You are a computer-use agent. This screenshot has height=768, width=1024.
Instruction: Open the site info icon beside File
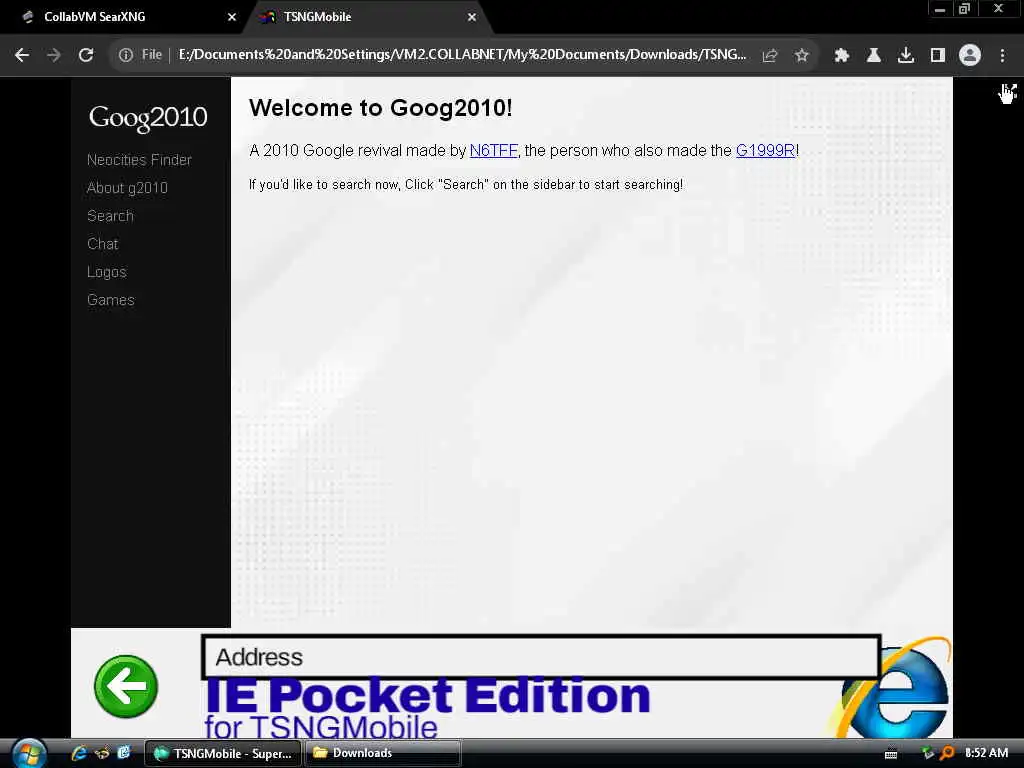[125, 56]
